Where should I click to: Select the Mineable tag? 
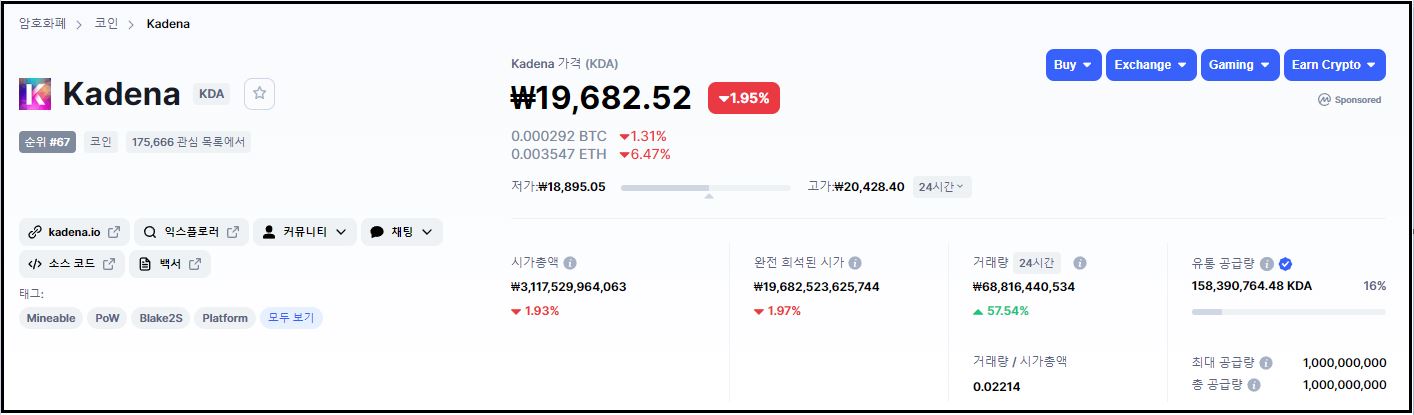click(x=51, y=318)
